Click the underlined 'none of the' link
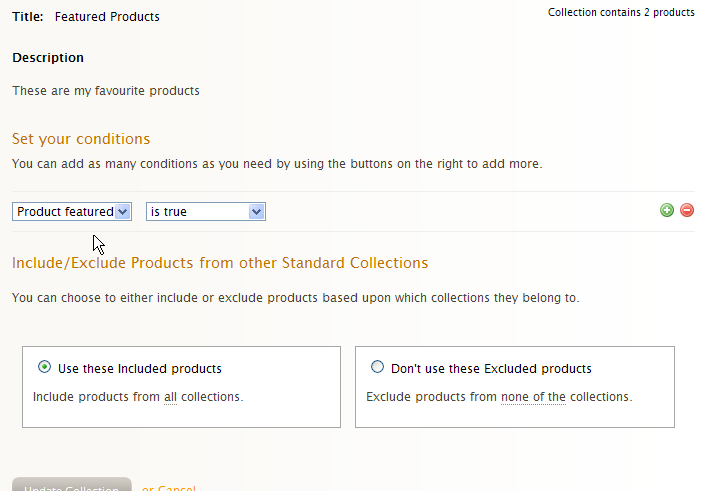This screenshot has height=491, width=708. pyautogui.click(x=533, y=397)
